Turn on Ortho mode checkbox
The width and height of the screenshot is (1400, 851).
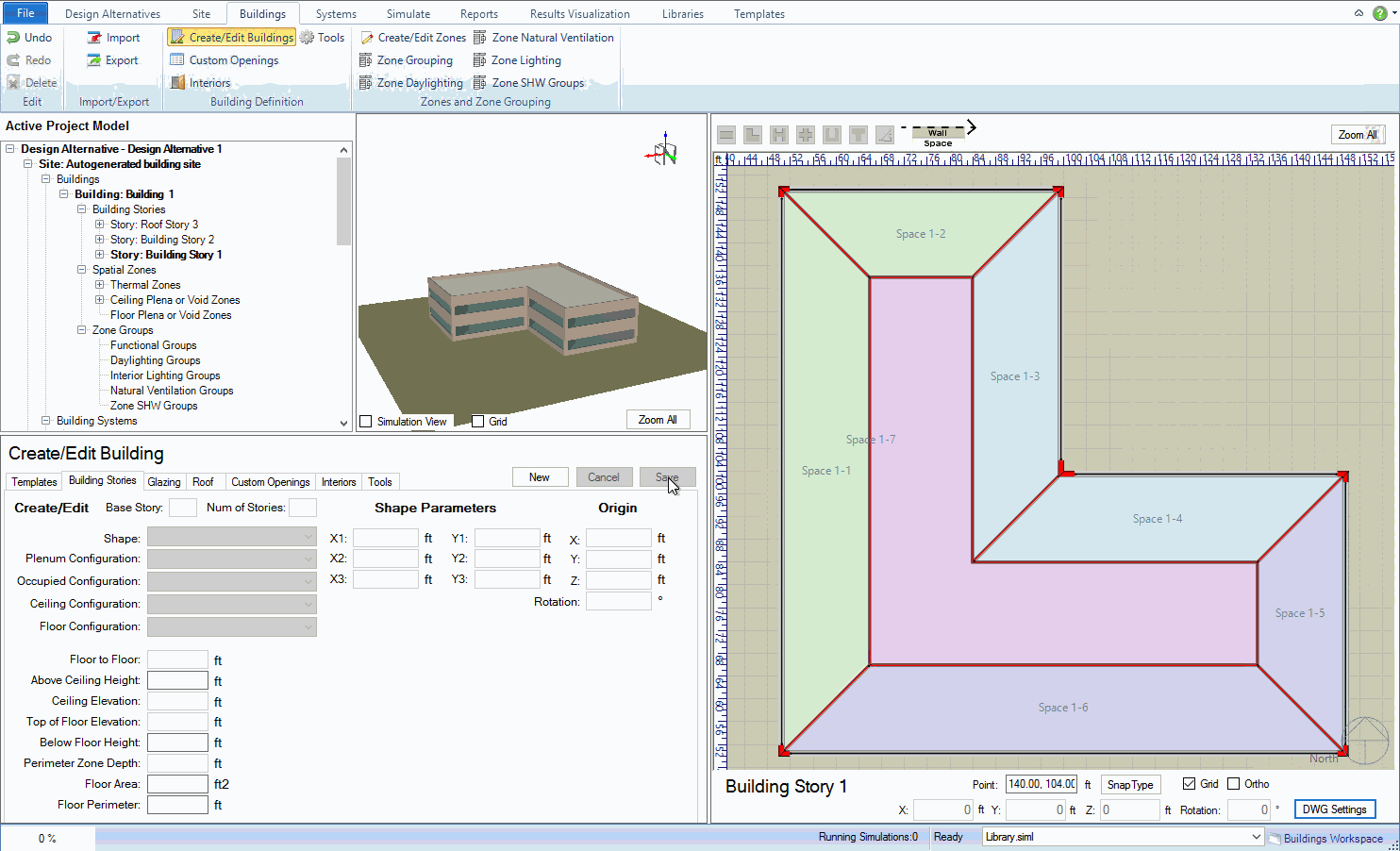[x=1233, y=784]
